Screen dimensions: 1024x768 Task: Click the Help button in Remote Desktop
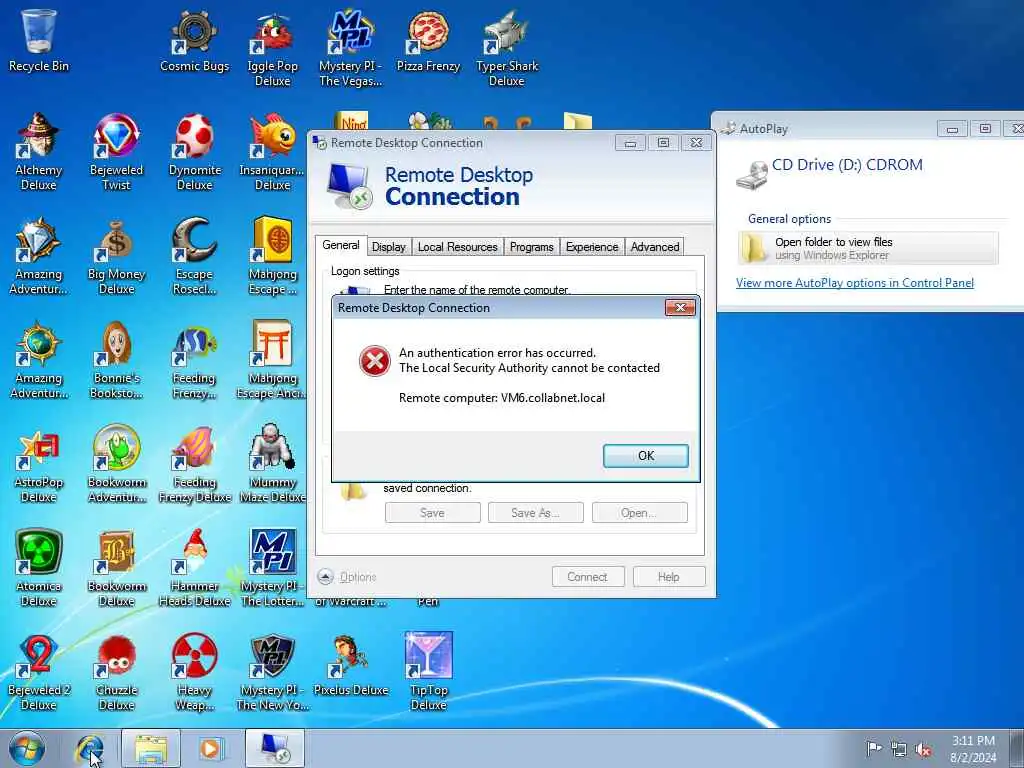tap(669, 577)
